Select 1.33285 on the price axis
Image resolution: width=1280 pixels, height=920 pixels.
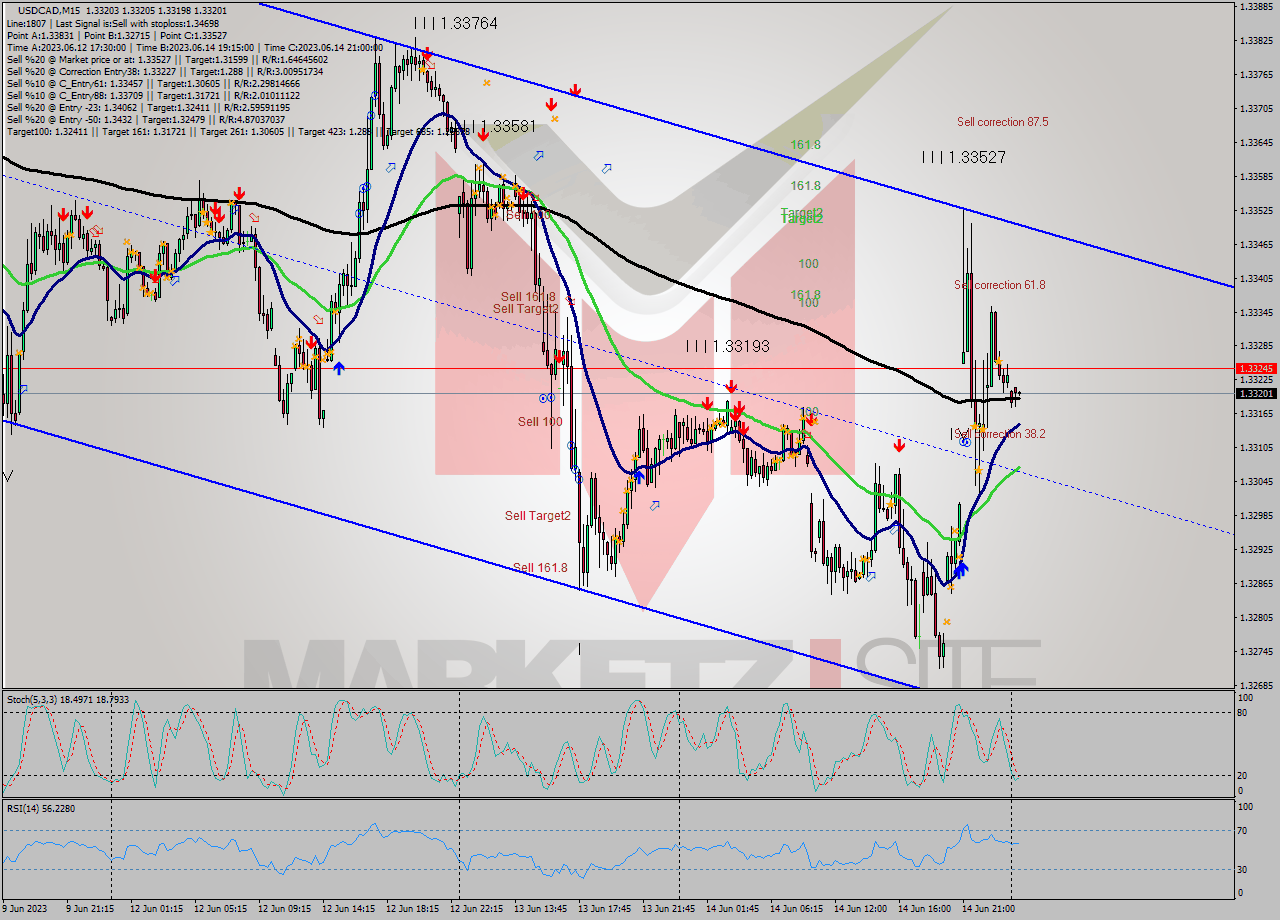[1255, 347]
